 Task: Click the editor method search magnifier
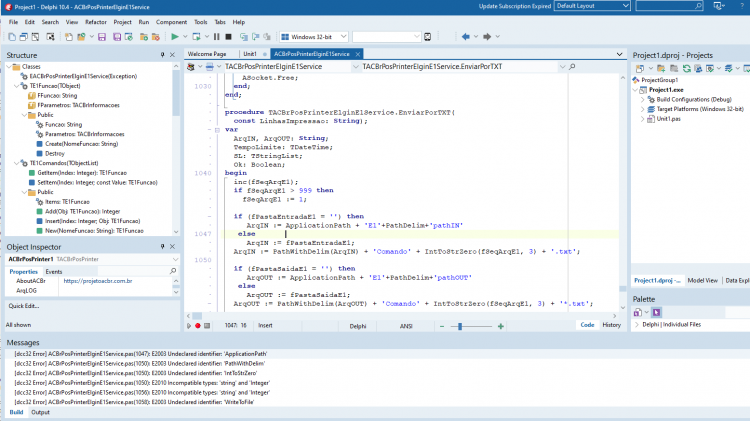point(572,66)
